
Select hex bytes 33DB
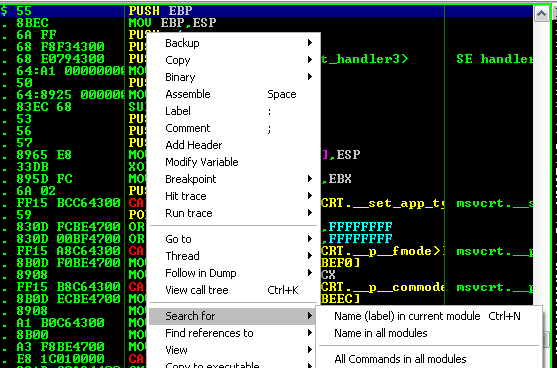(32, 167)
